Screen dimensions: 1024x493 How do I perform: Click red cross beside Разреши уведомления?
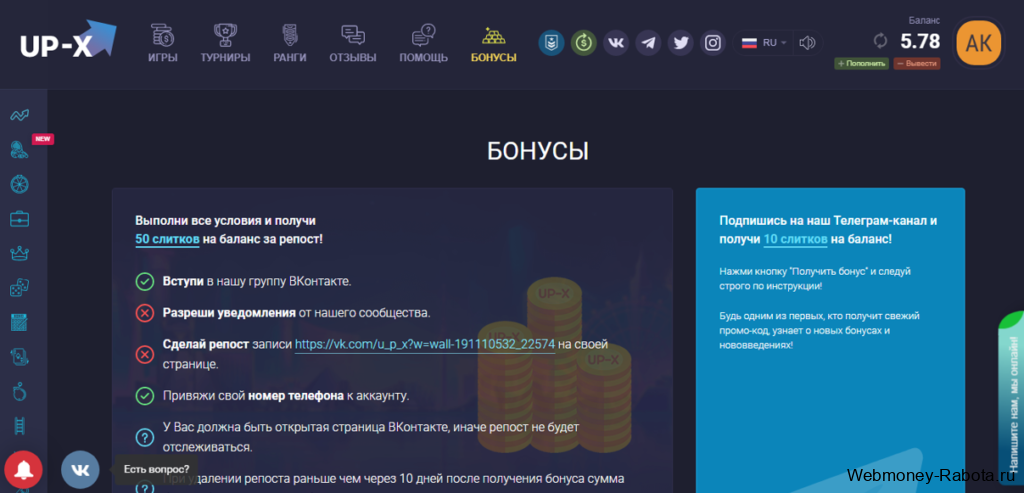144,313
